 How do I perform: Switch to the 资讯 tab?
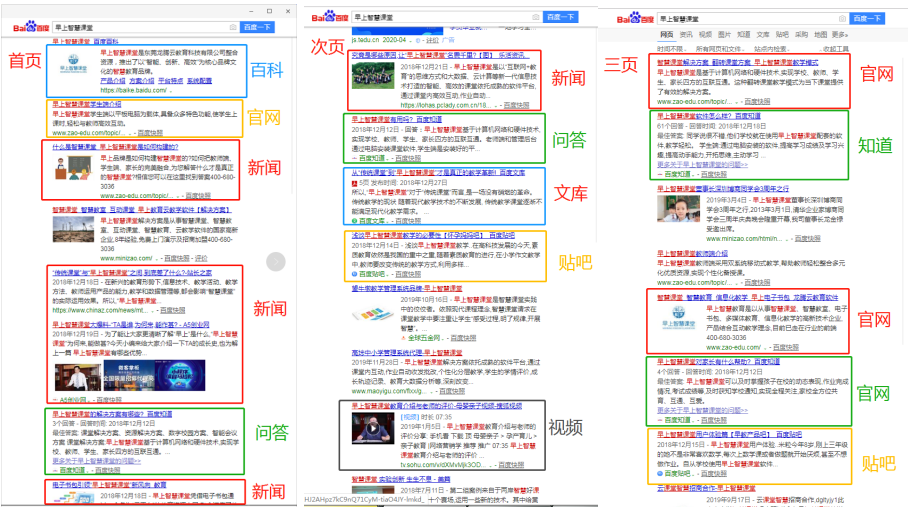click(x=686, y=34)
